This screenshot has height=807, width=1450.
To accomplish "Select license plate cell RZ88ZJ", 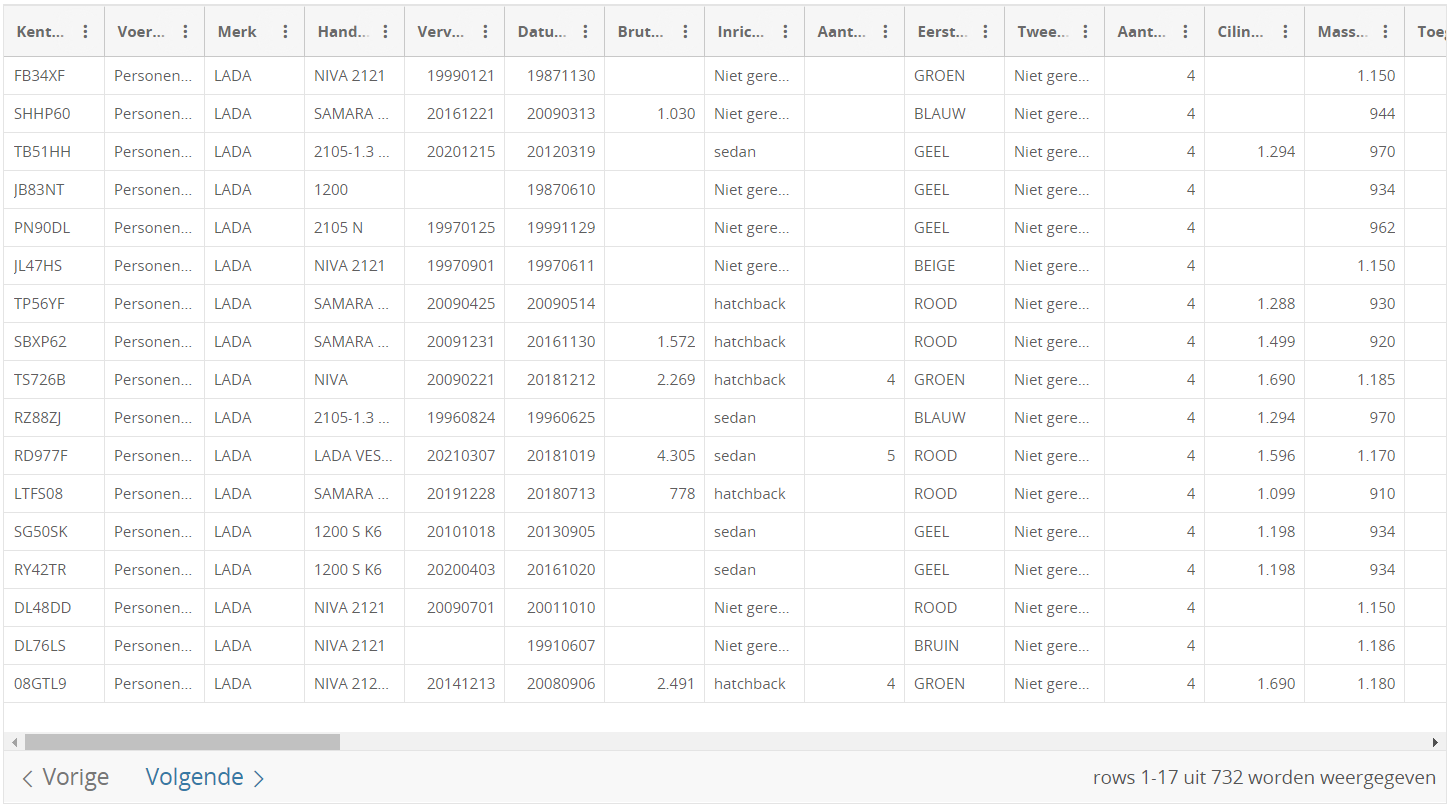I will click(x=54, y=418).
